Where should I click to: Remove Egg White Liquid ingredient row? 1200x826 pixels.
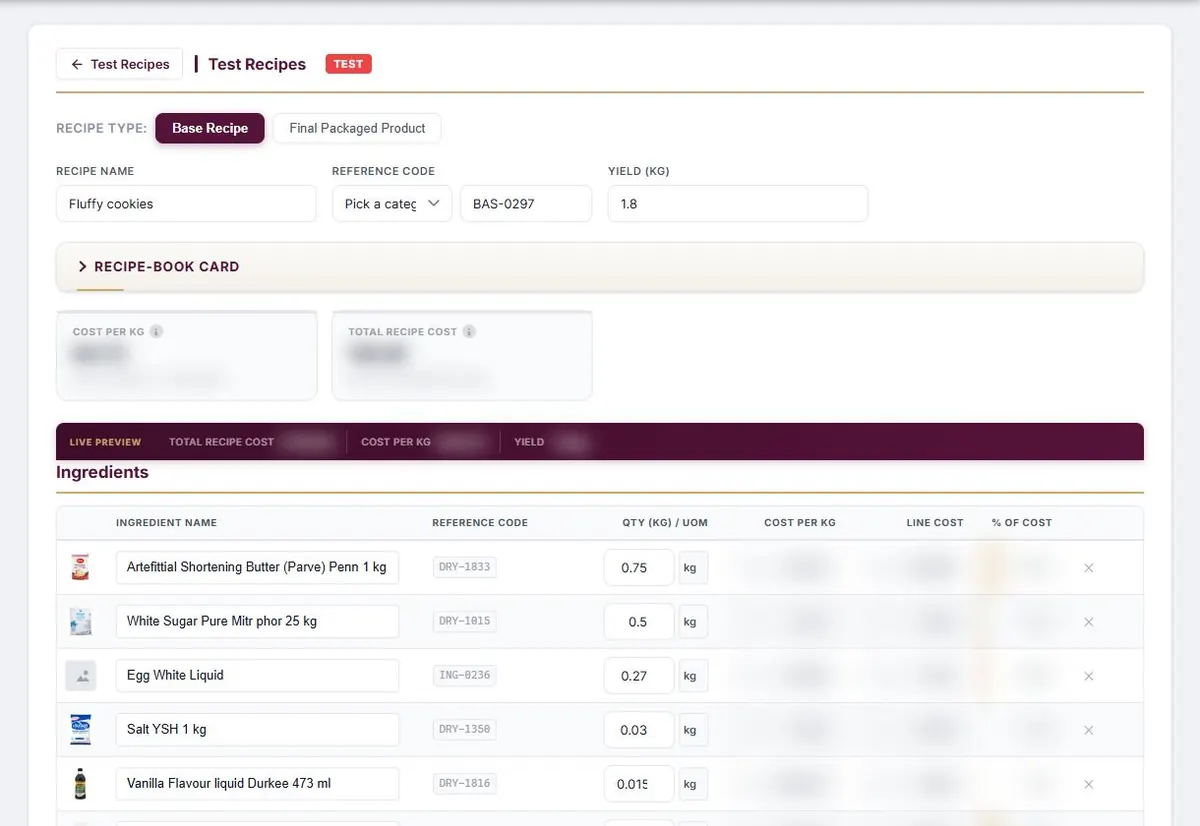1089,676
